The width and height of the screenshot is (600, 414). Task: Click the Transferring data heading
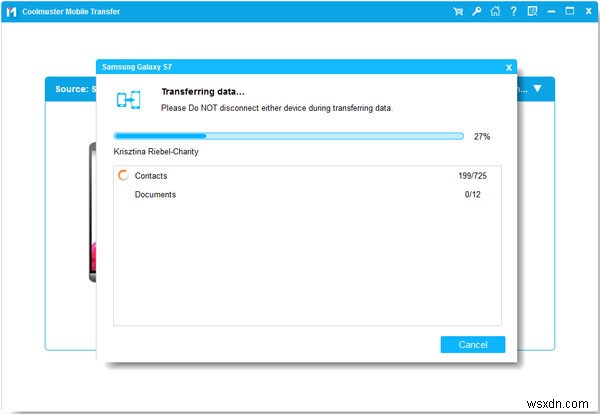[x=203, y=92]
